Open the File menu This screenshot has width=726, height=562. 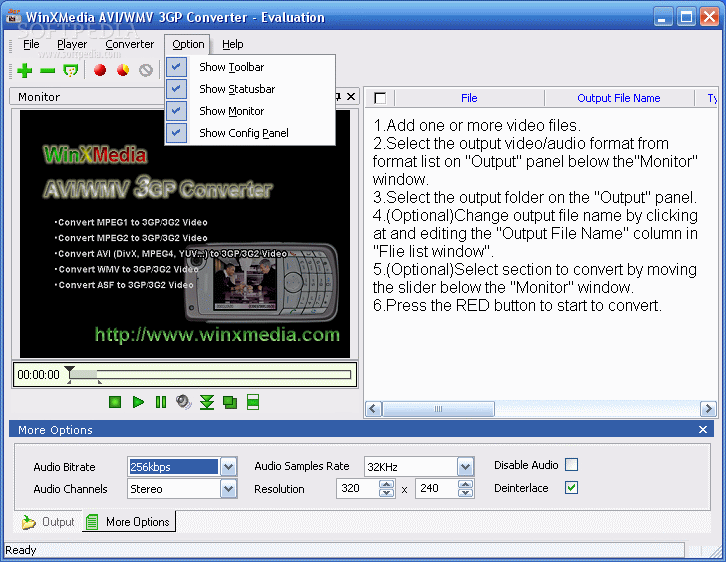point(31,44)
